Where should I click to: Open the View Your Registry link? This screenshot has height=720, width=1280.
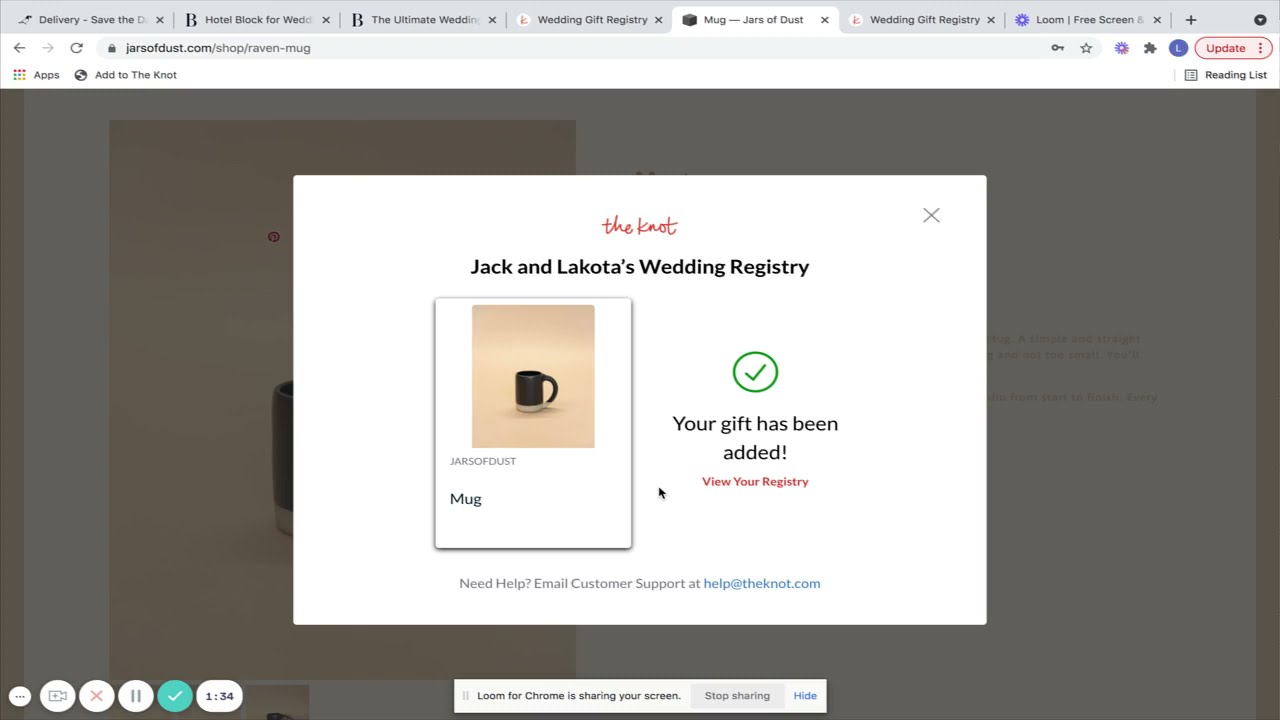tap(755, 481)
